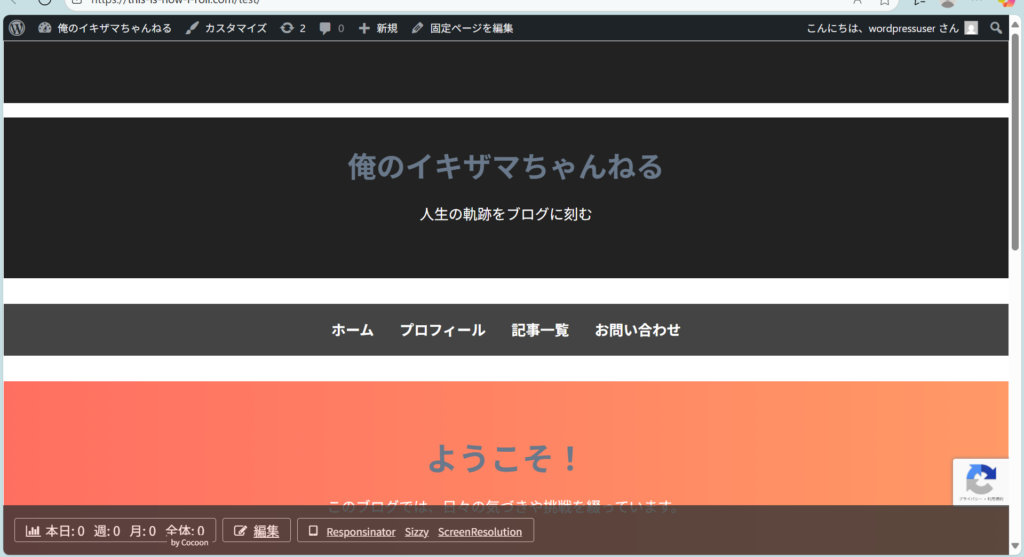Open お問い合わせ contact page
Viewport: 1024px width, 557px height.
[x=637, y=330]
